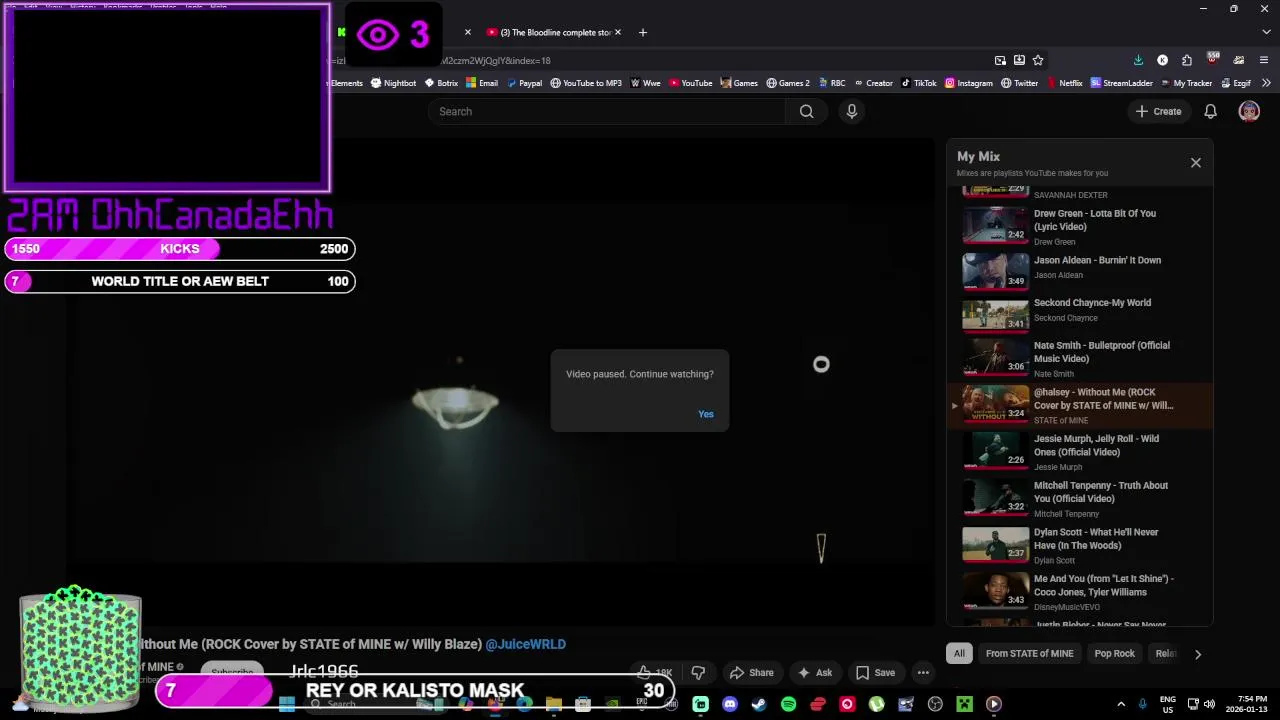The height and width of the screenshot is (720, 1280).
Task: Bookmark this page with star icon
Action: click(x=1038, y=60)
